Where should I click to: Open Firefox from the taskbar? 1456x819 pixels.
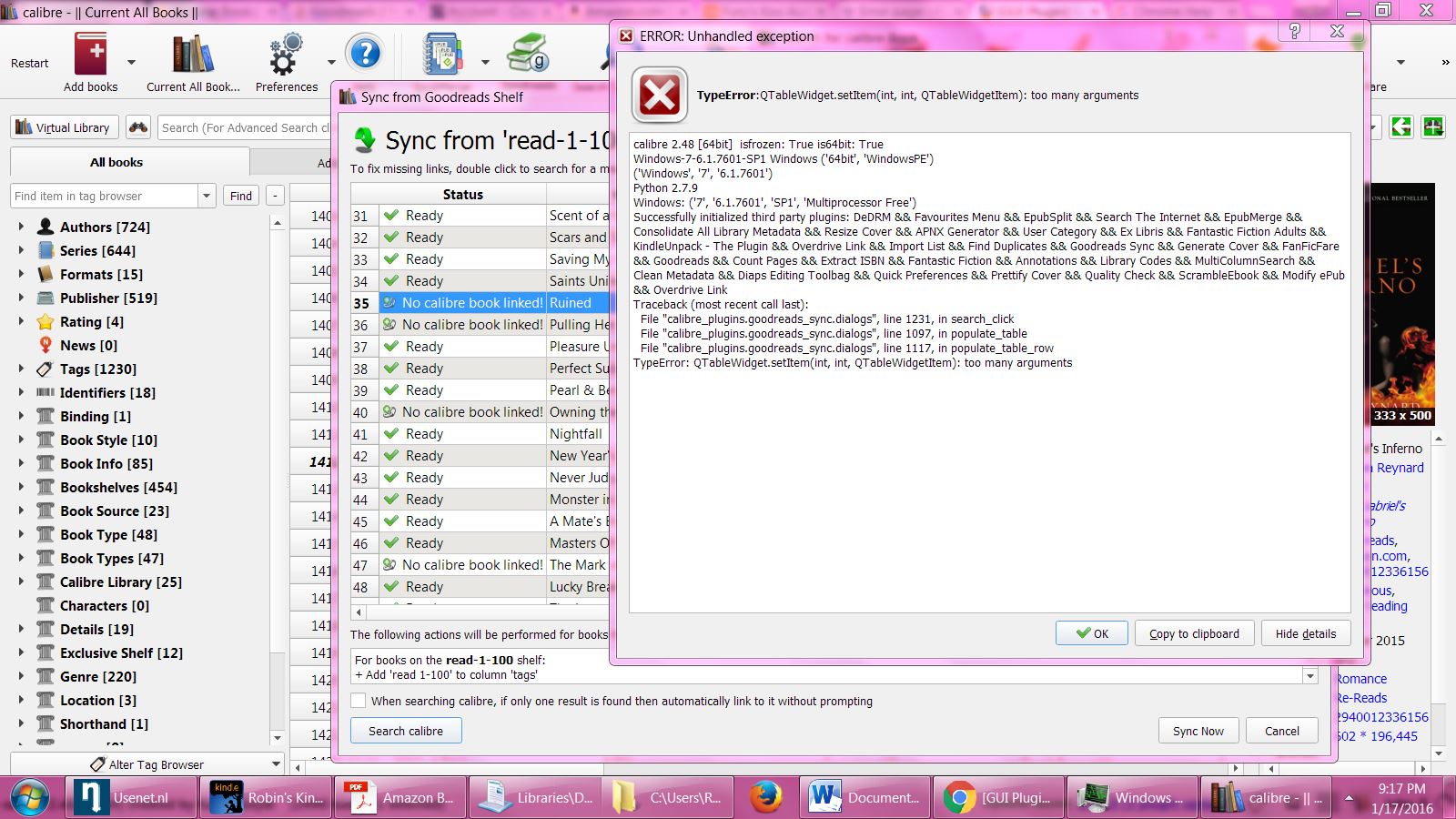click(766, 797)
